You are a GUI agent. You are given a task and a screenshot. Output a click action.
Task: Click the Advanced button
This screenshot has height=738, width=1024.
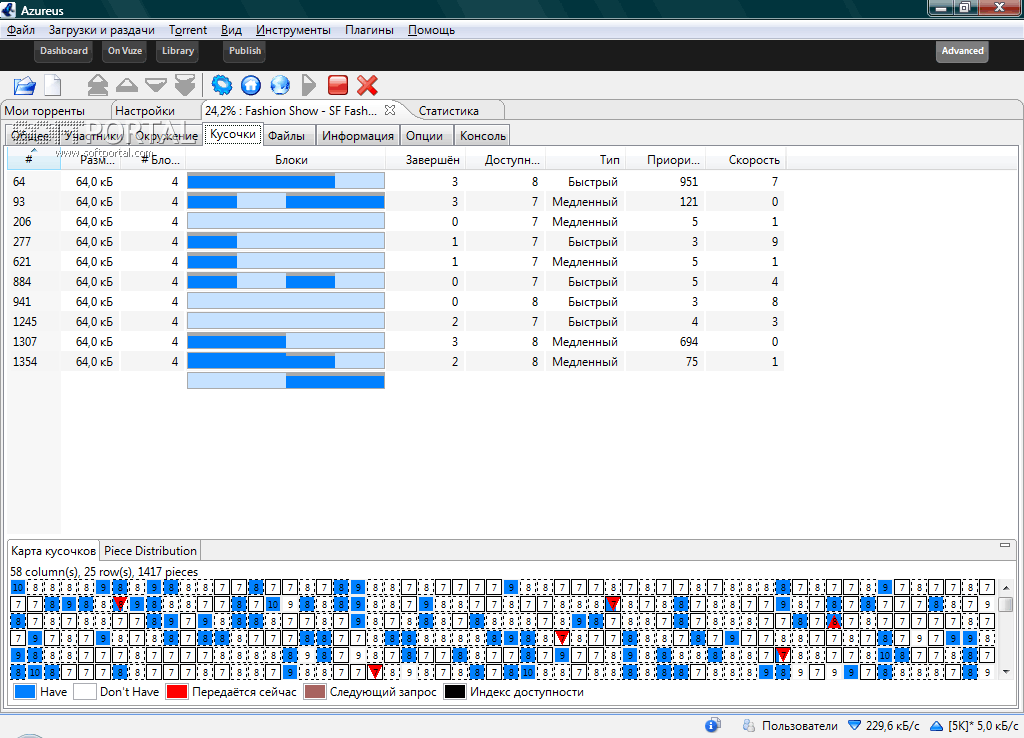click(x=963, y=51)
